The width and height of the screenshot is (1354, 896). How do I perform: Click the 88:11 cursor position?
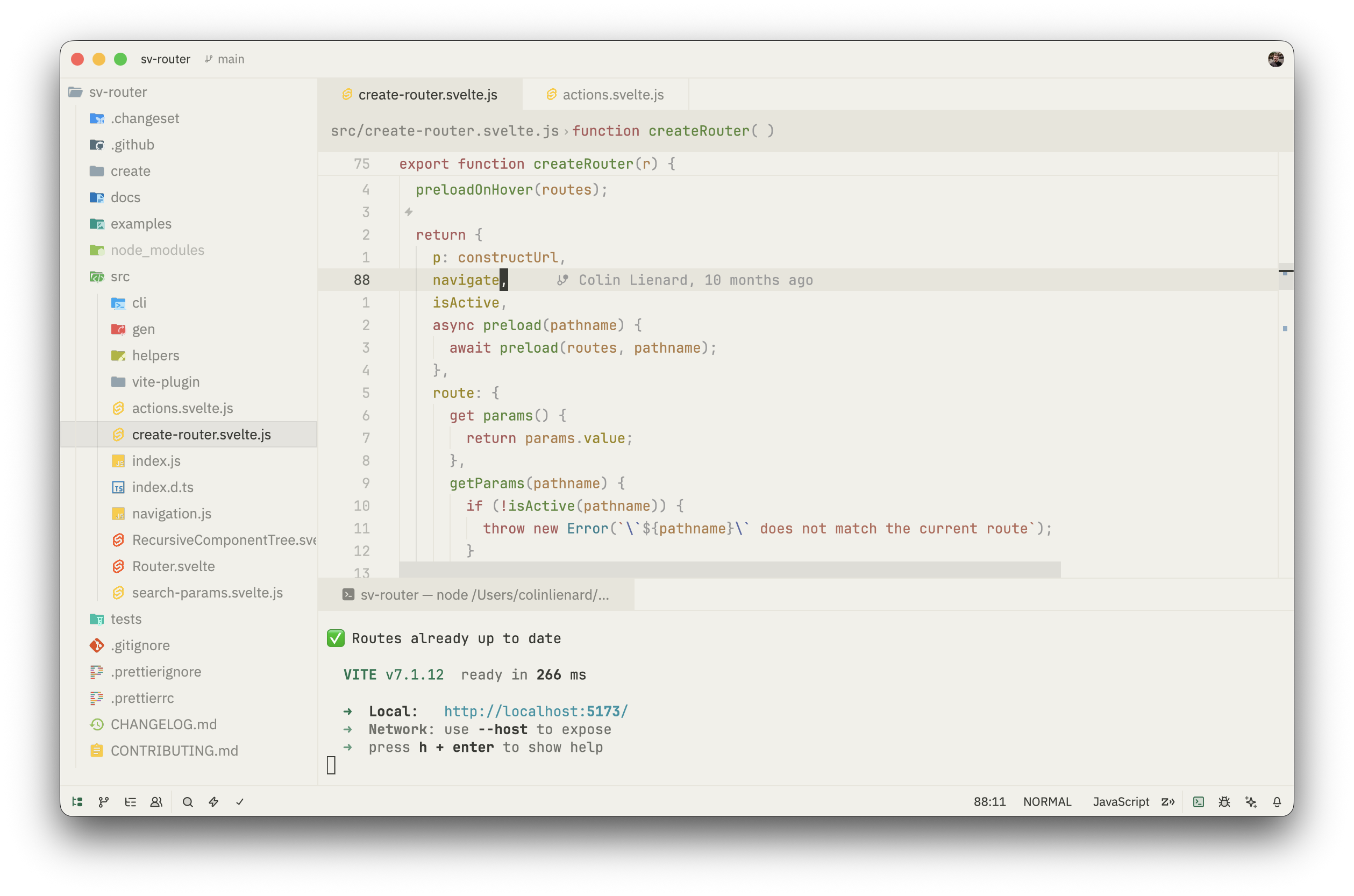tap(989, 802)
